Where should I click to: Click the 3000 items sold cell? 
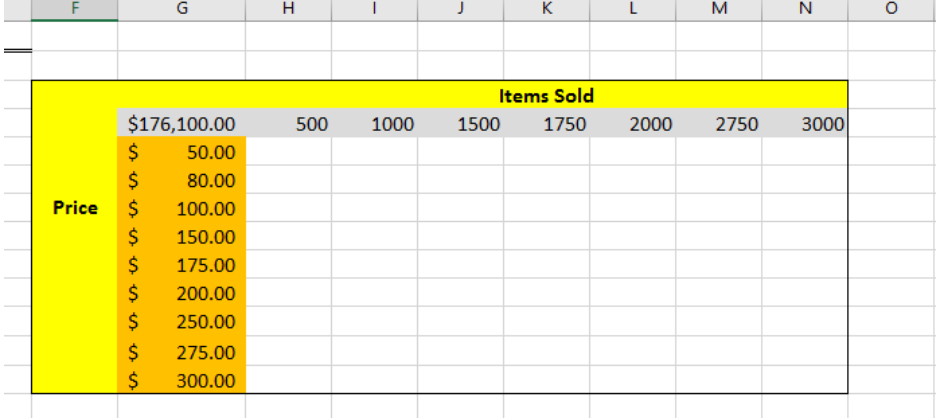point(805,124)
